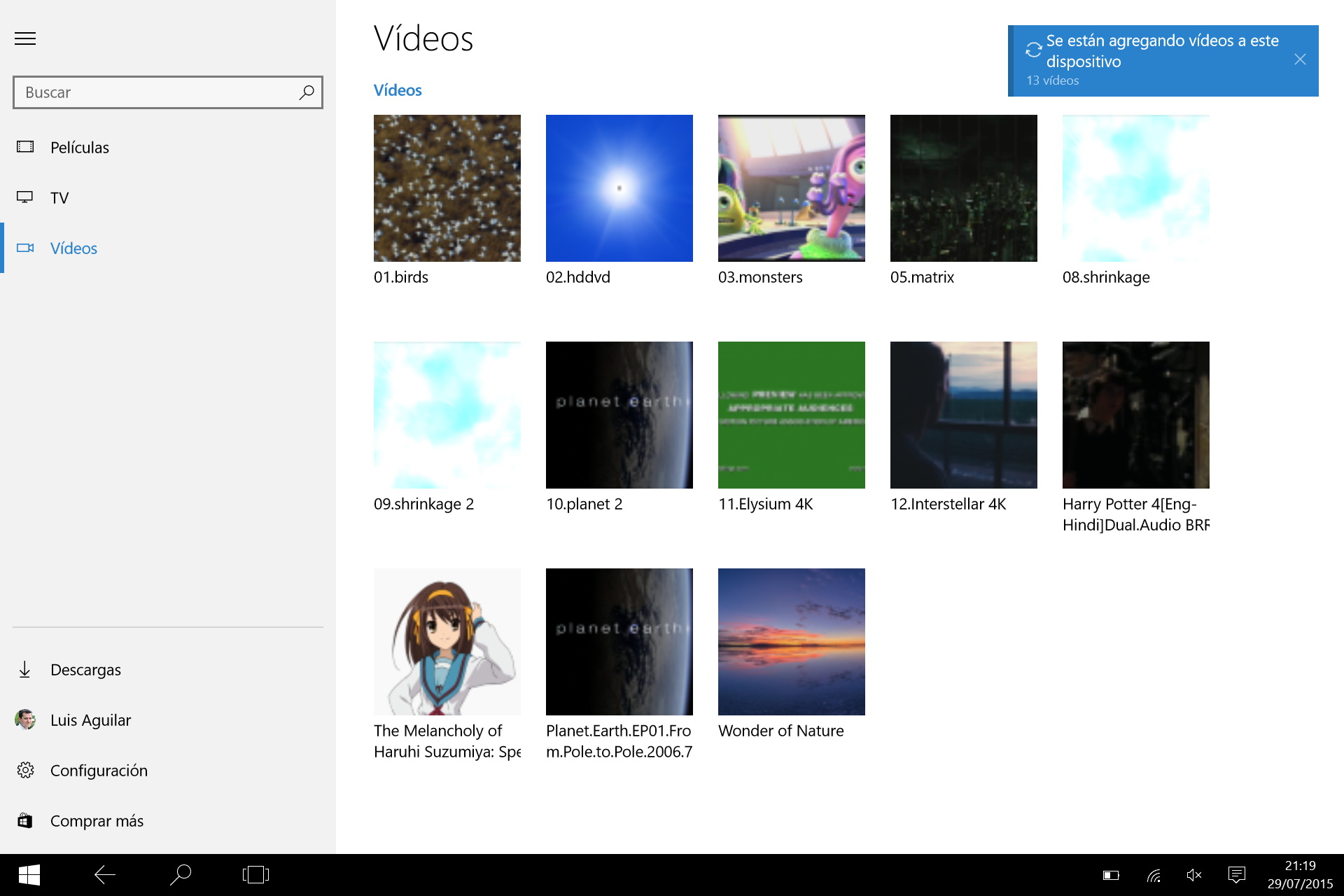Play the 12.Interstellar 4K video
The height and width of the screenshot is (896, 1344).
(x=963, y=415)
